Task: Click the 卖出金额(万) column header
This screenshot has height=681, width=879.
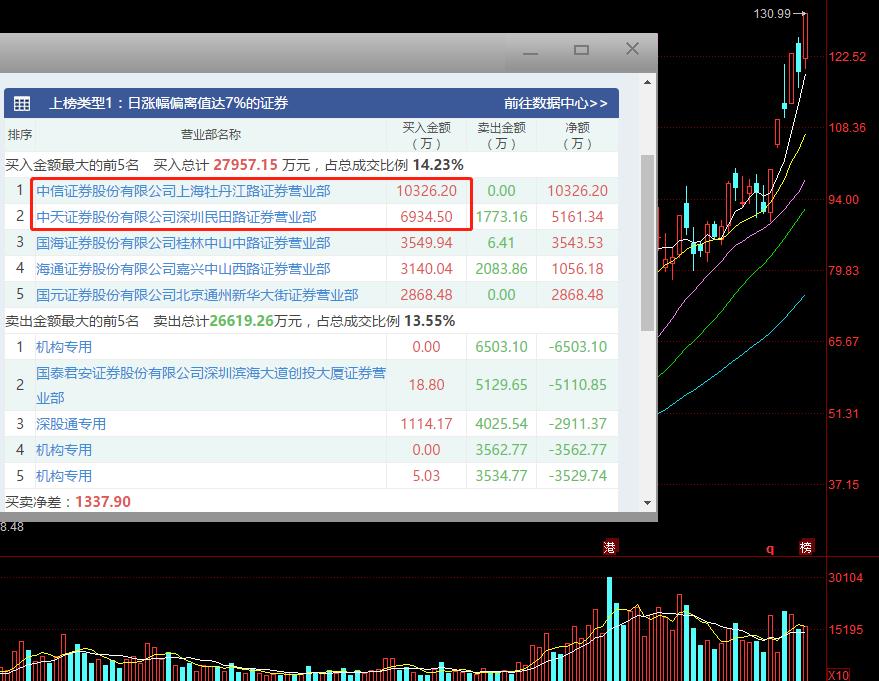Action: [x=502, y=136]
